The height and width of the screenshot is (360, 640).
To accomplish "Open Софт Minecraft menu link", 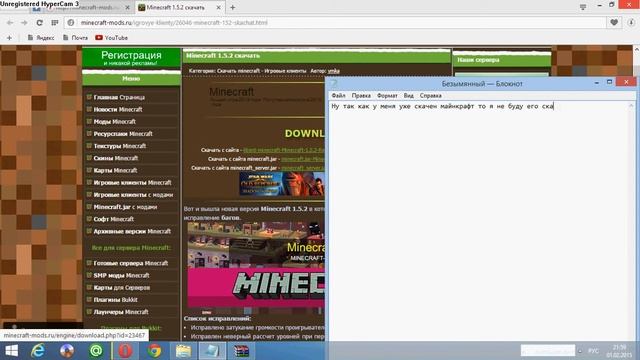I will (x=113, y=219).
